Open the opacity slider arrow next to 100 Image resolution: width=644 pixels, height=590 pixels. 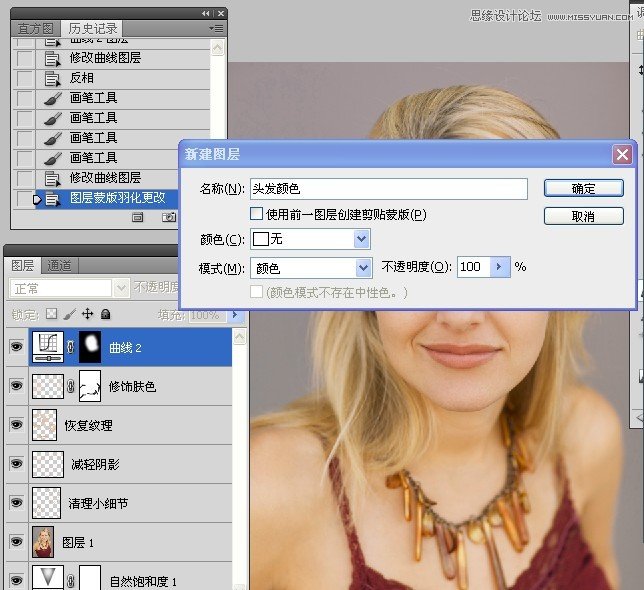(500, 267)
